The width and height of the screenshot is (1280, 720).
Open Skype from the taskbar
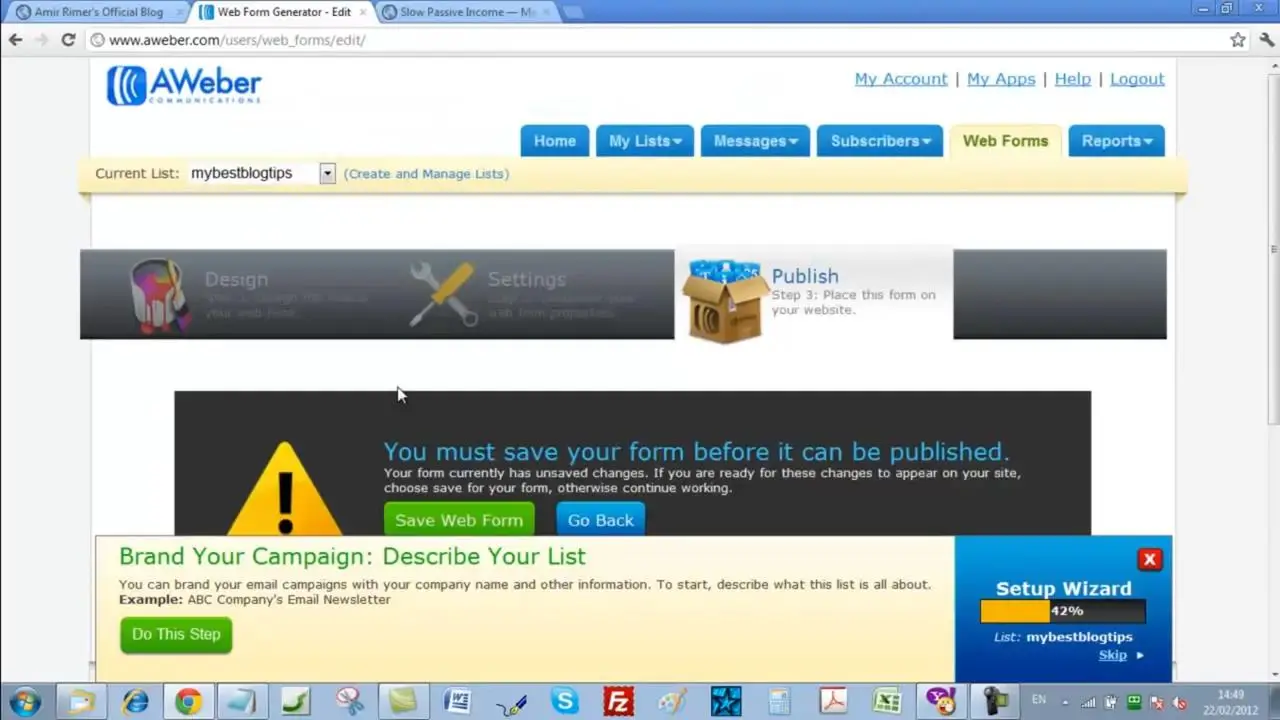pos(564,702)
